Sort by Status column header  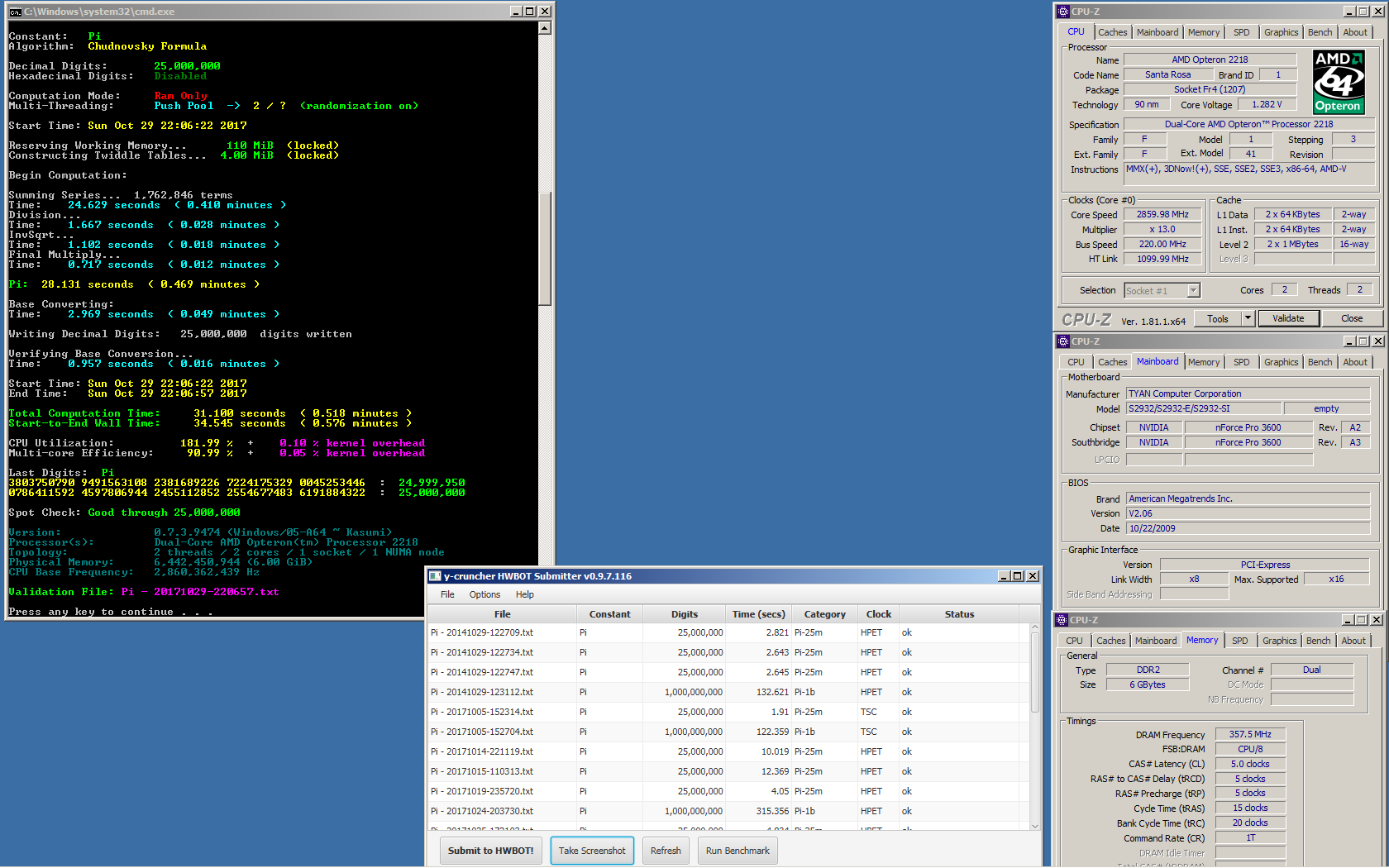[959, 614]
